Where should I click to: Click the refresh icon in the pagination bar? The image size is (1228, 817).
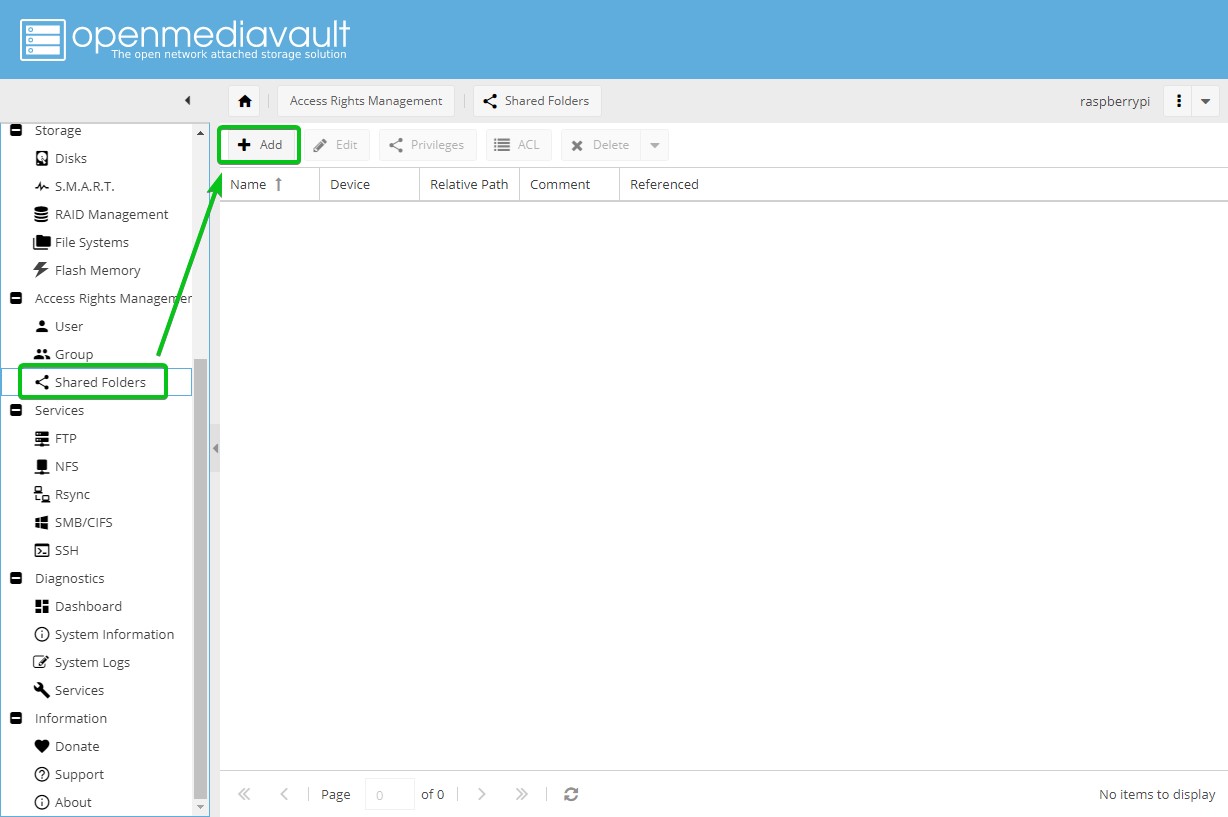point(571,794)
